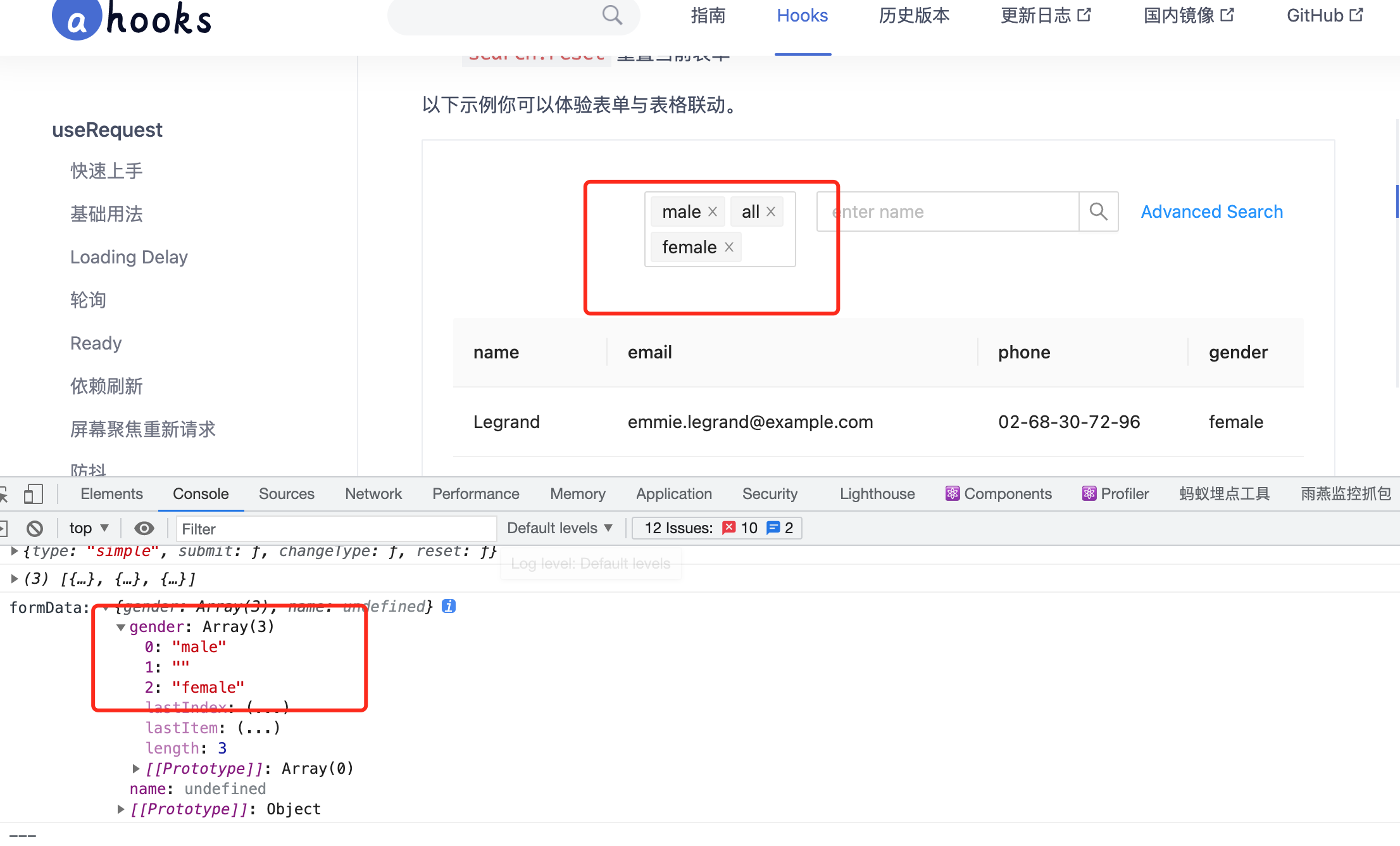Image resolution: width=1400 pixels, height=846 pixels.
Task: Open the 更新日志 external link
Action: tap(1046, 15)
